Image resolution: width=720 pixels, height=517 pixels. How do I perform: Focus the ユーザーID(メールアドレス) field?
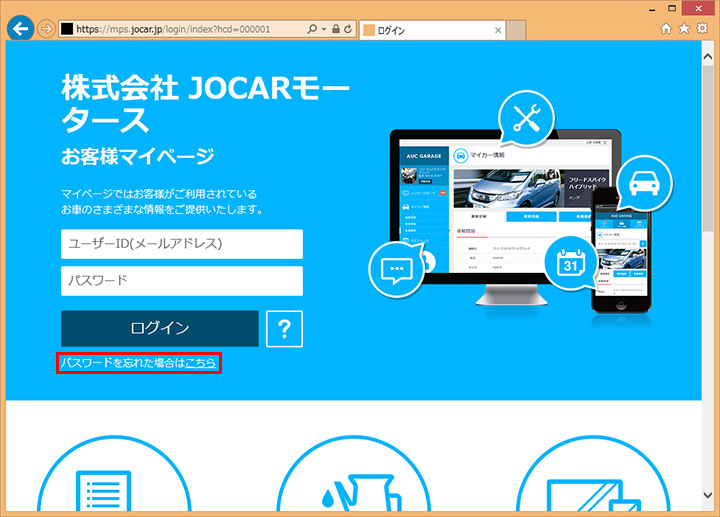click(x=182, y=244)
